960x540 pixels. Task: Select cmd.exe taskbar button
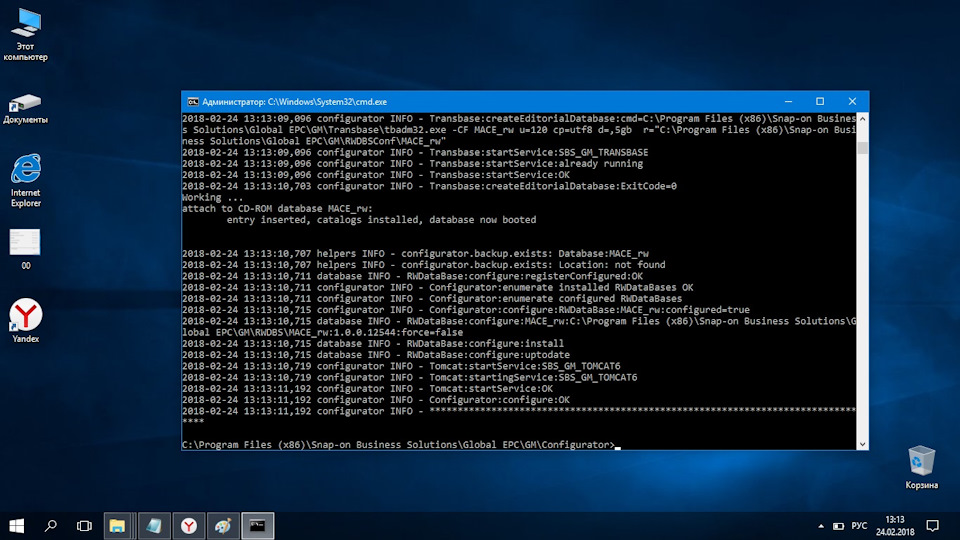tap(258, 526)
